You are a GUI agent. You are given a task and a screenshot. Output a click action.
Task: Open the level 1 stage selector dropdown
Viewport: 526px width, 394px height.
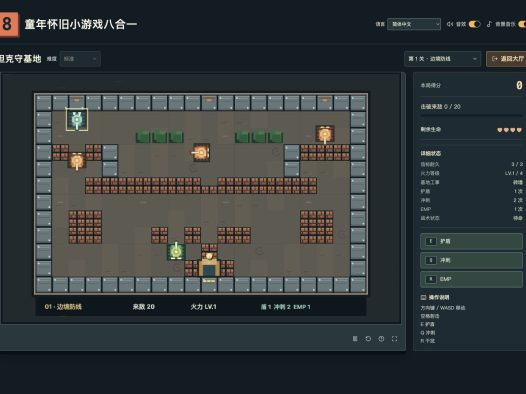coord(442,59)
